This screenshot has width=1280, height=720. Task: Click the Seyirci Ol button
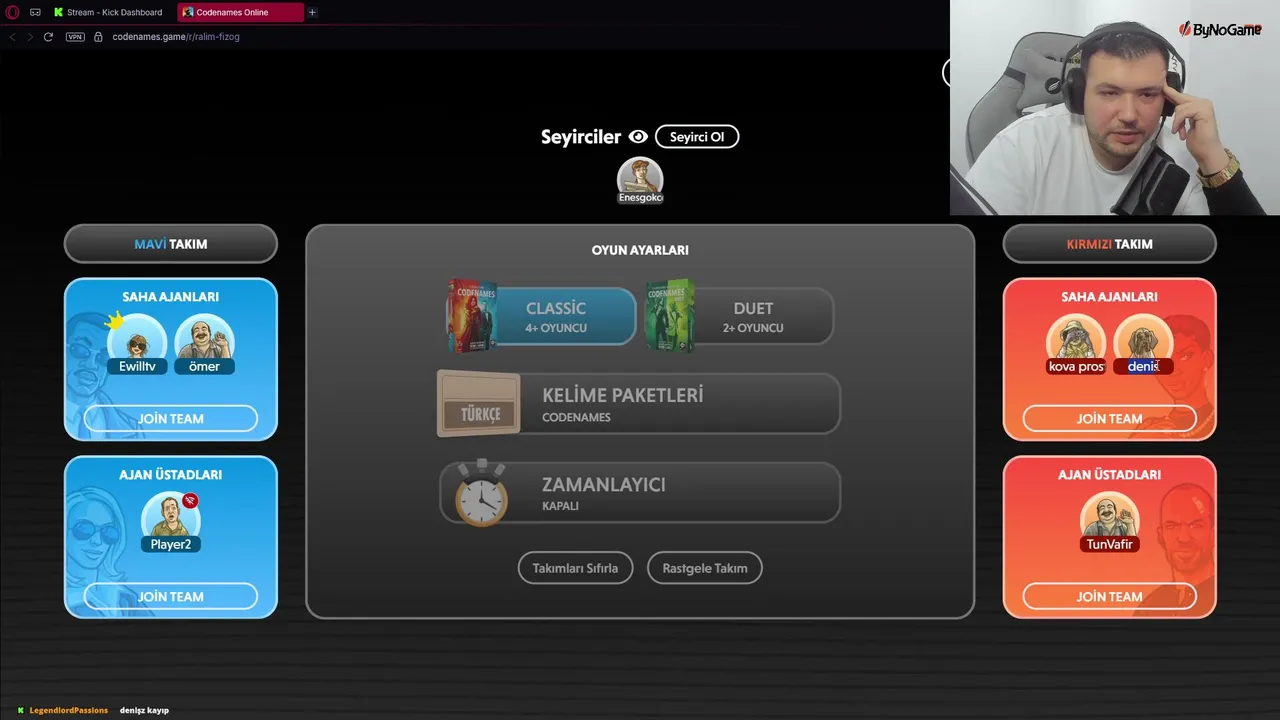pos(697,137)
